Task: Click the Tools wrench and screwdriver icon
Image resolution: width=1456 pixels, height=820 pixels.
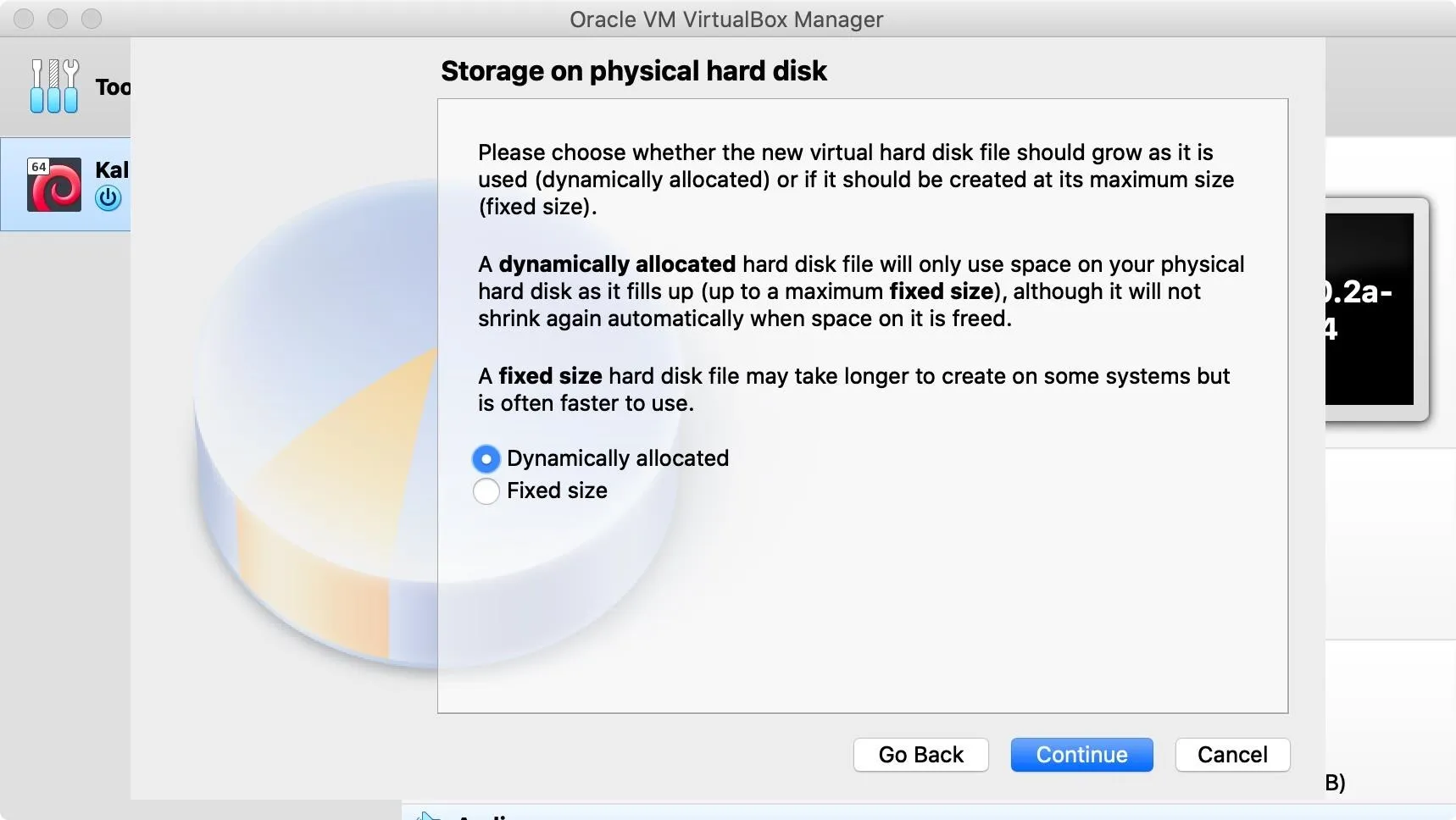Action: point(54,86)
